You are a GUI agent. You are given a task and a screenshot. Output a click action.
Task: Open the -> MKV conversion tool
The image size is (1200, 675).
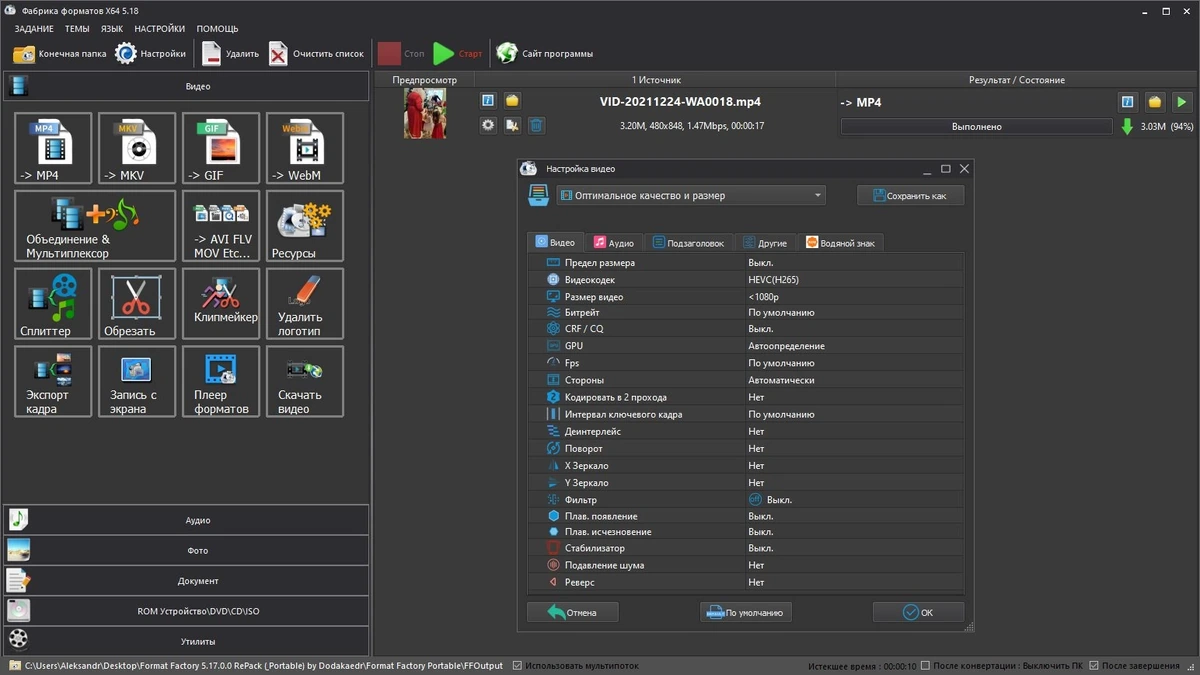(x=137, y=148)
